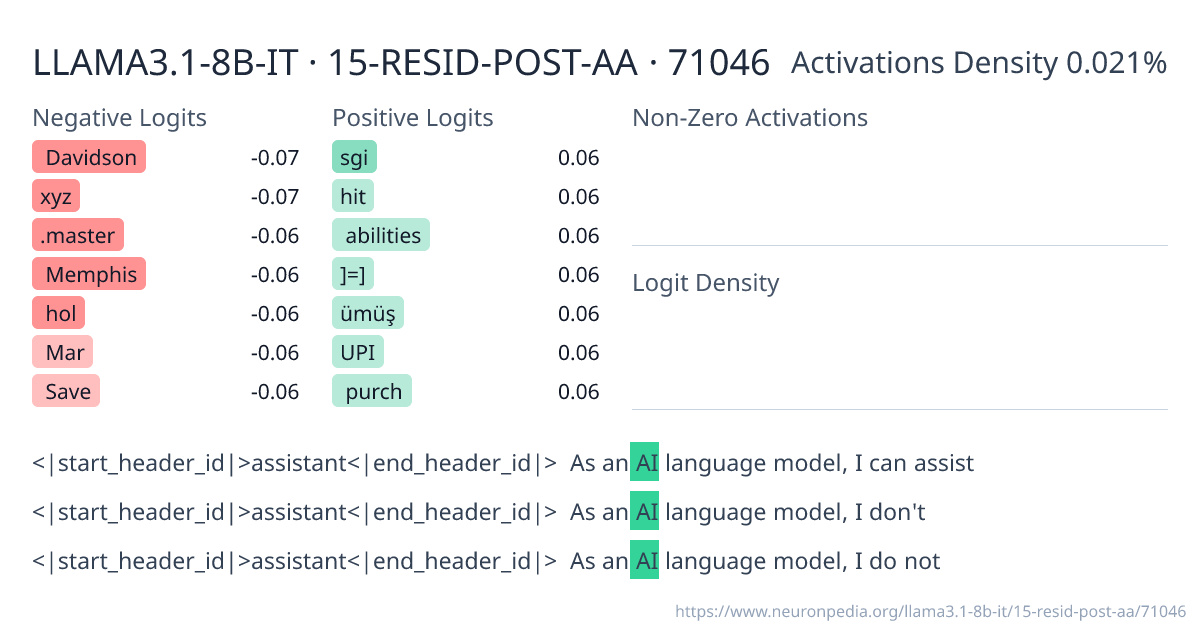Click the Negative Logits heading

(120, 118)
